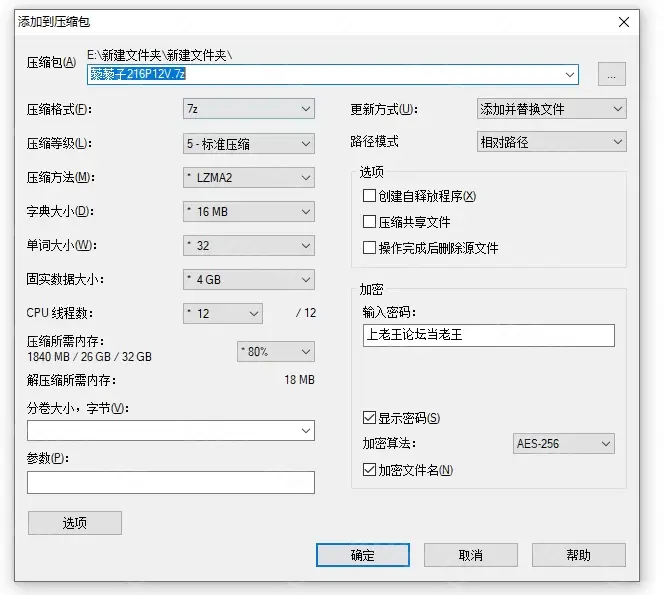Open the archive name dropdown arrow

pos(570,75)
